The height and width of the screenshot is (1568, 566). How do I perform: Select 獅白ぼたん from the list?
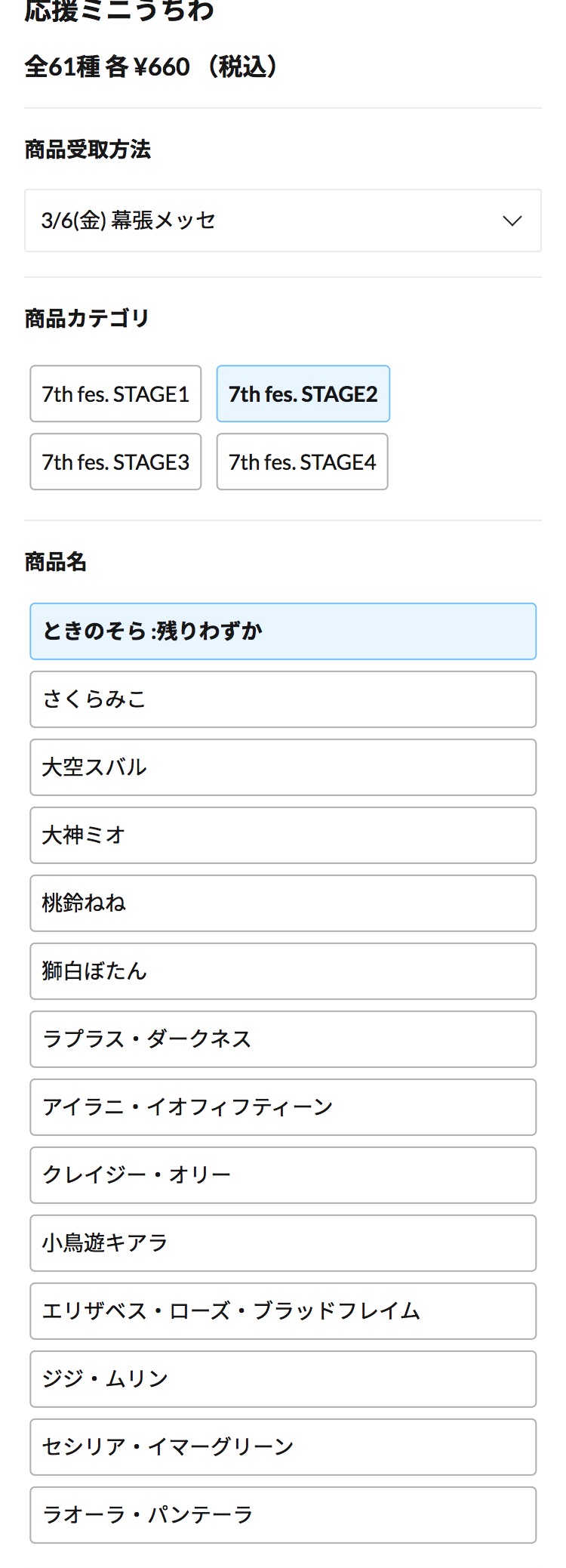tap(283, 971)
